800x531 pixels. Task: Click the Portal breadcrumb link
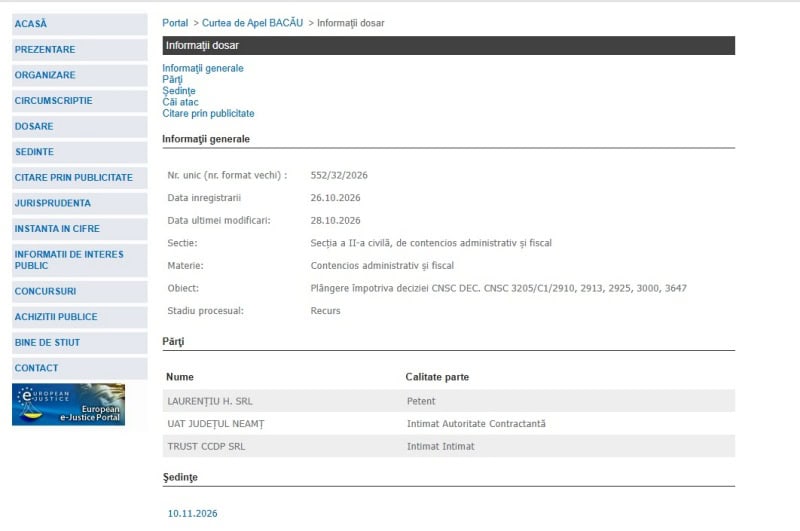point(175,23)
